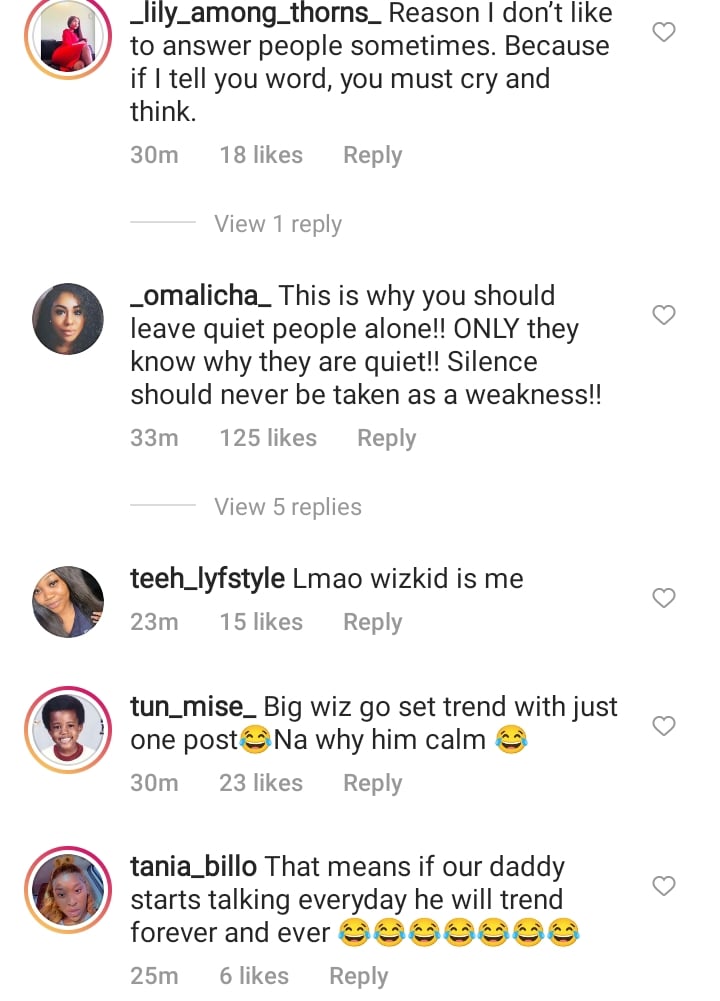The height and width of the screenshot is (1001, 720).
Task: Reply to _omalicha_ comment
Action: [x=386, y=438]
